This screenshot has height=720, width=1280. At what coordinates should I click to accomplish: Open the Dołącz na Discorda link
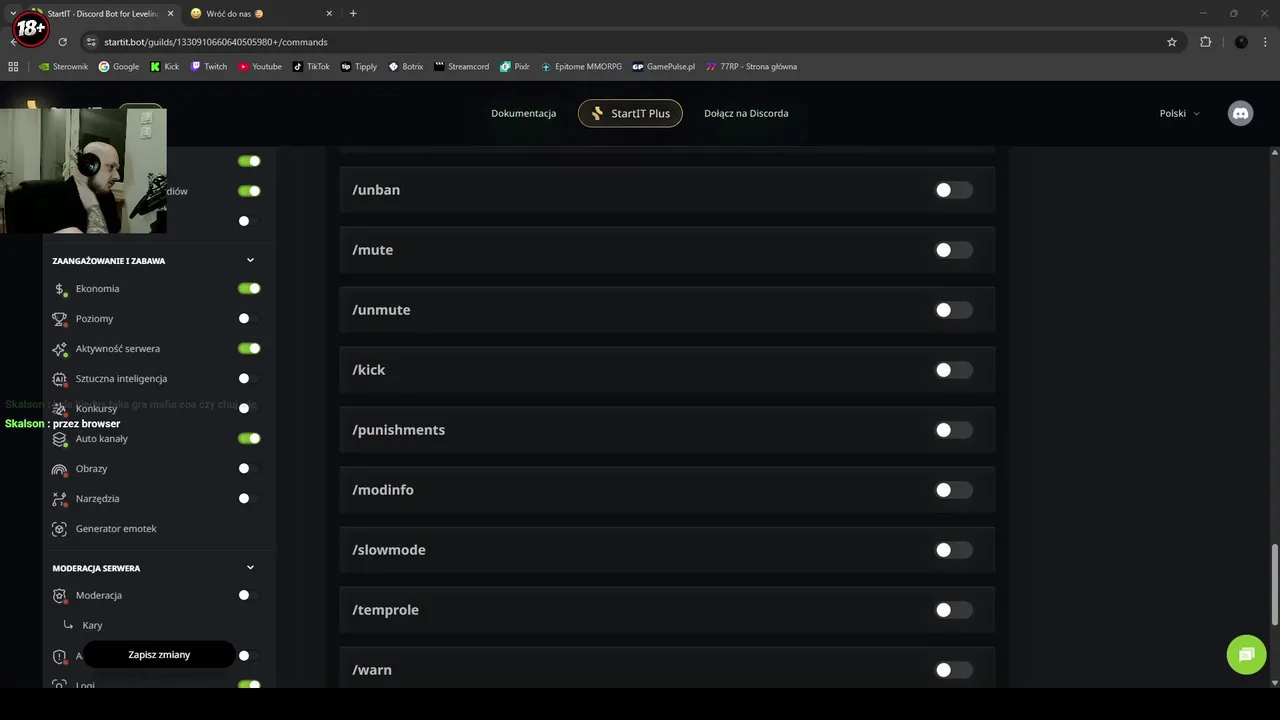click(x=746, y=114)
